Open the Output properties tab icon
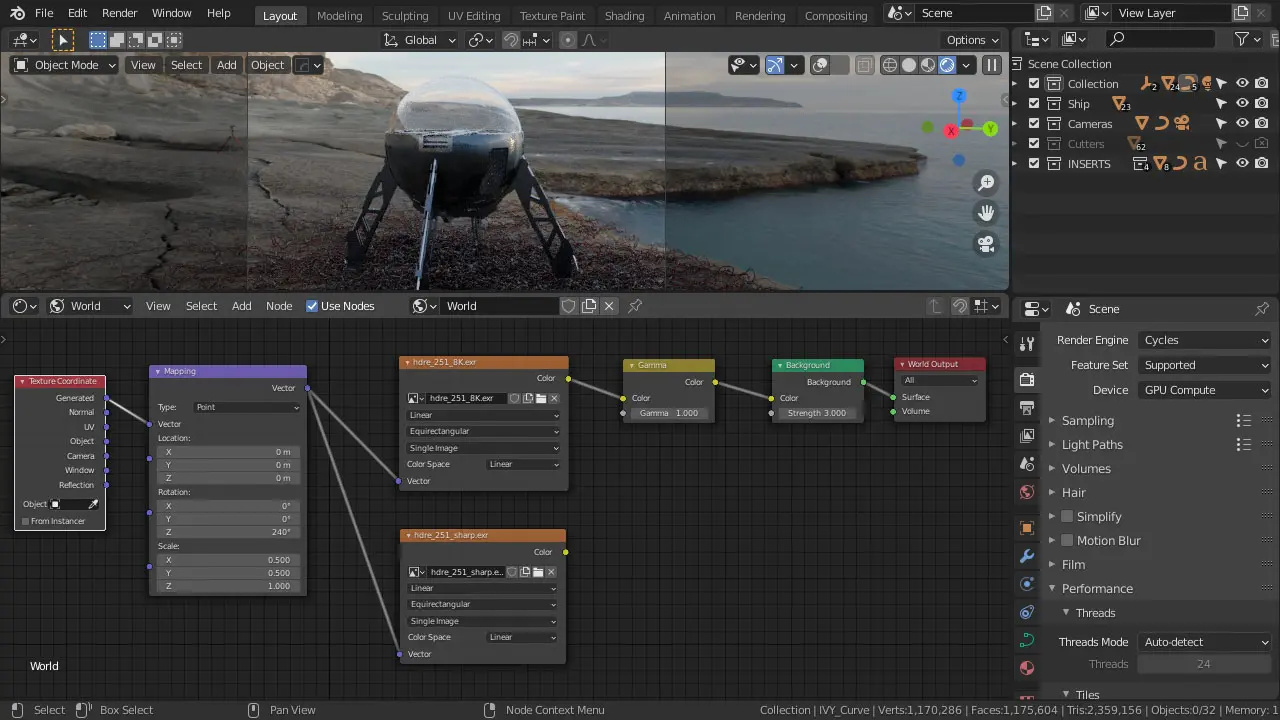1280x720 pixels. pos(1027,408)
